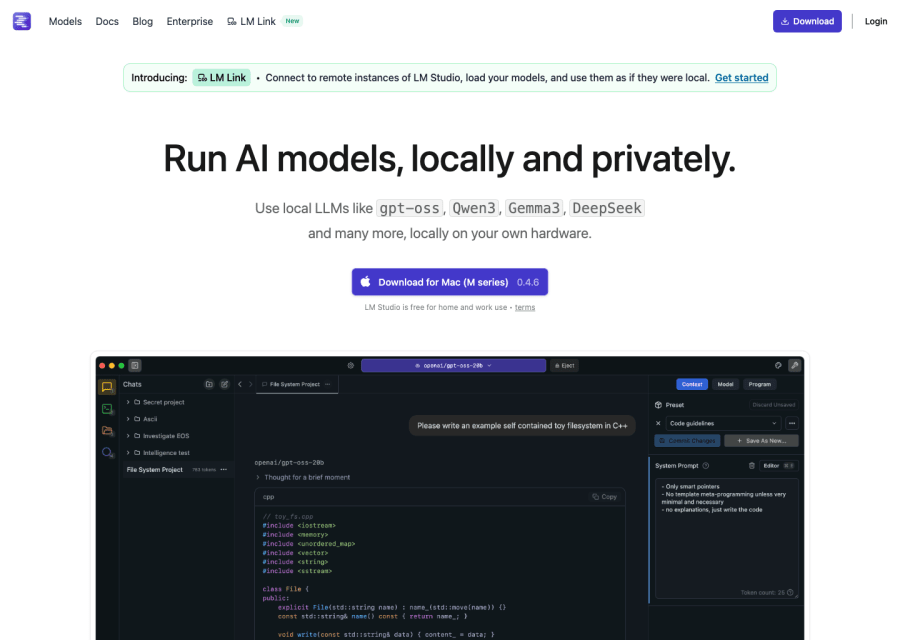Expand the Ascii folder
This screenshot has height=640, width=900.
pos(128,419)
